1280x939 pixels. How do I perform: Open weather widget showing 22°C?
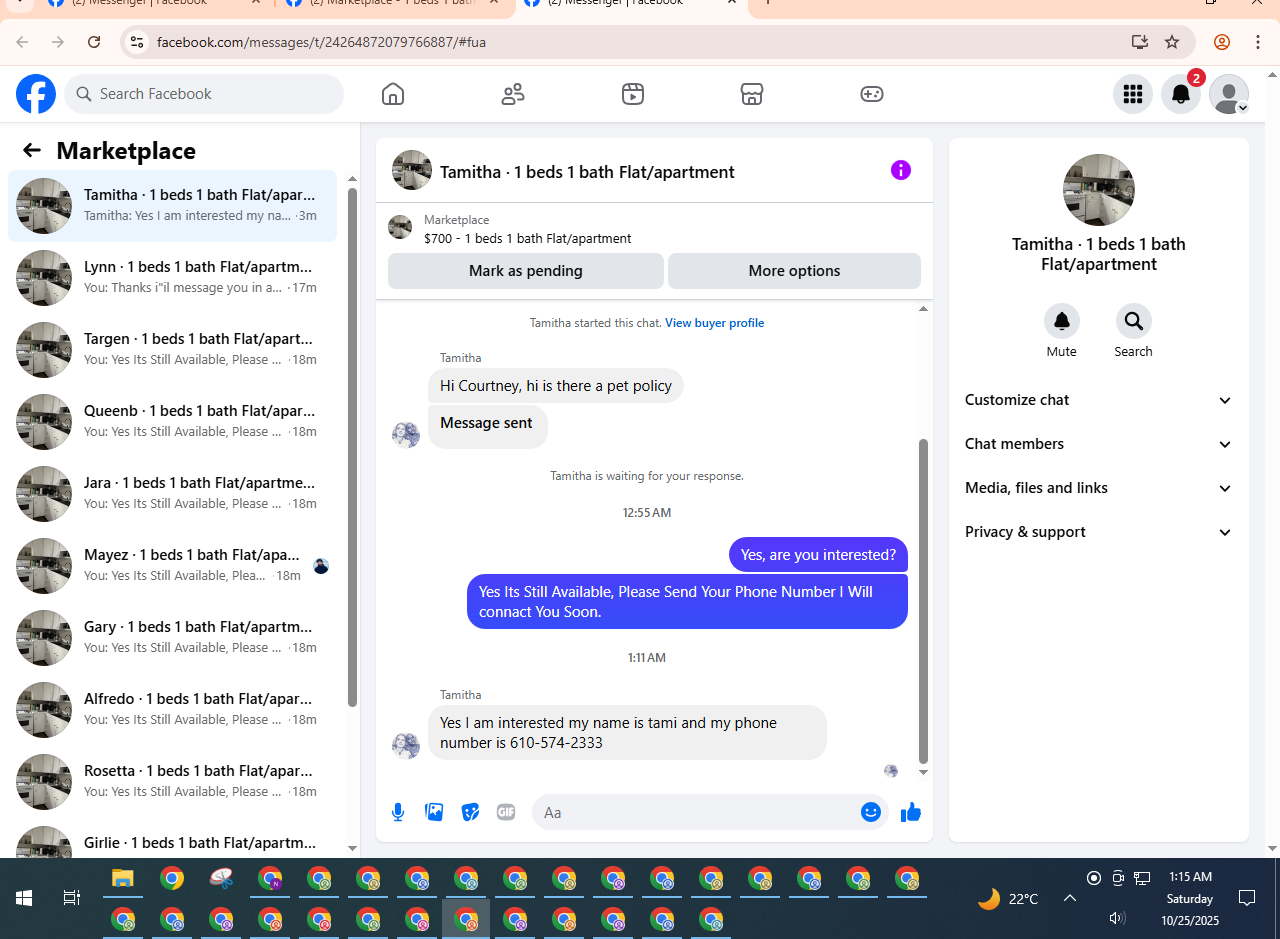[1008, 898]
